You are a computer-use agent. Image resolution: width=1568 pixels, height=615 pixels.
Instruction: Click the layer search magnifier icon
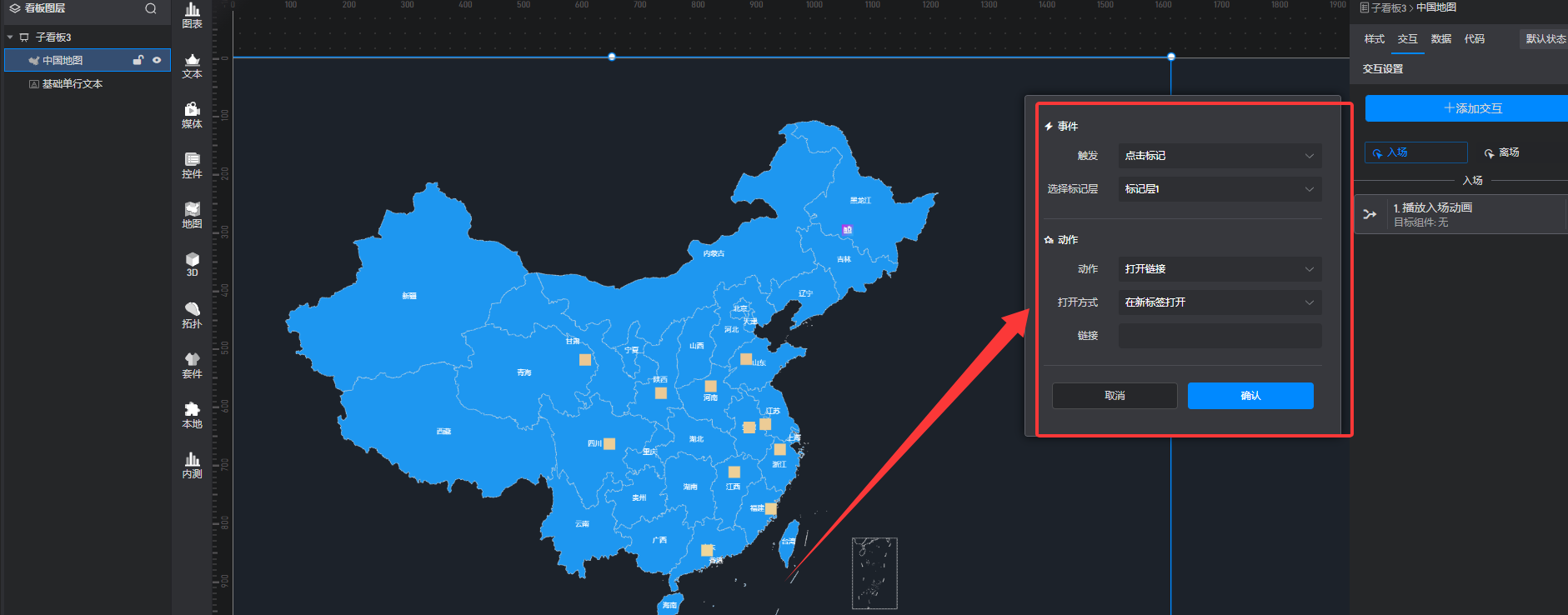(x=151, y=8)
